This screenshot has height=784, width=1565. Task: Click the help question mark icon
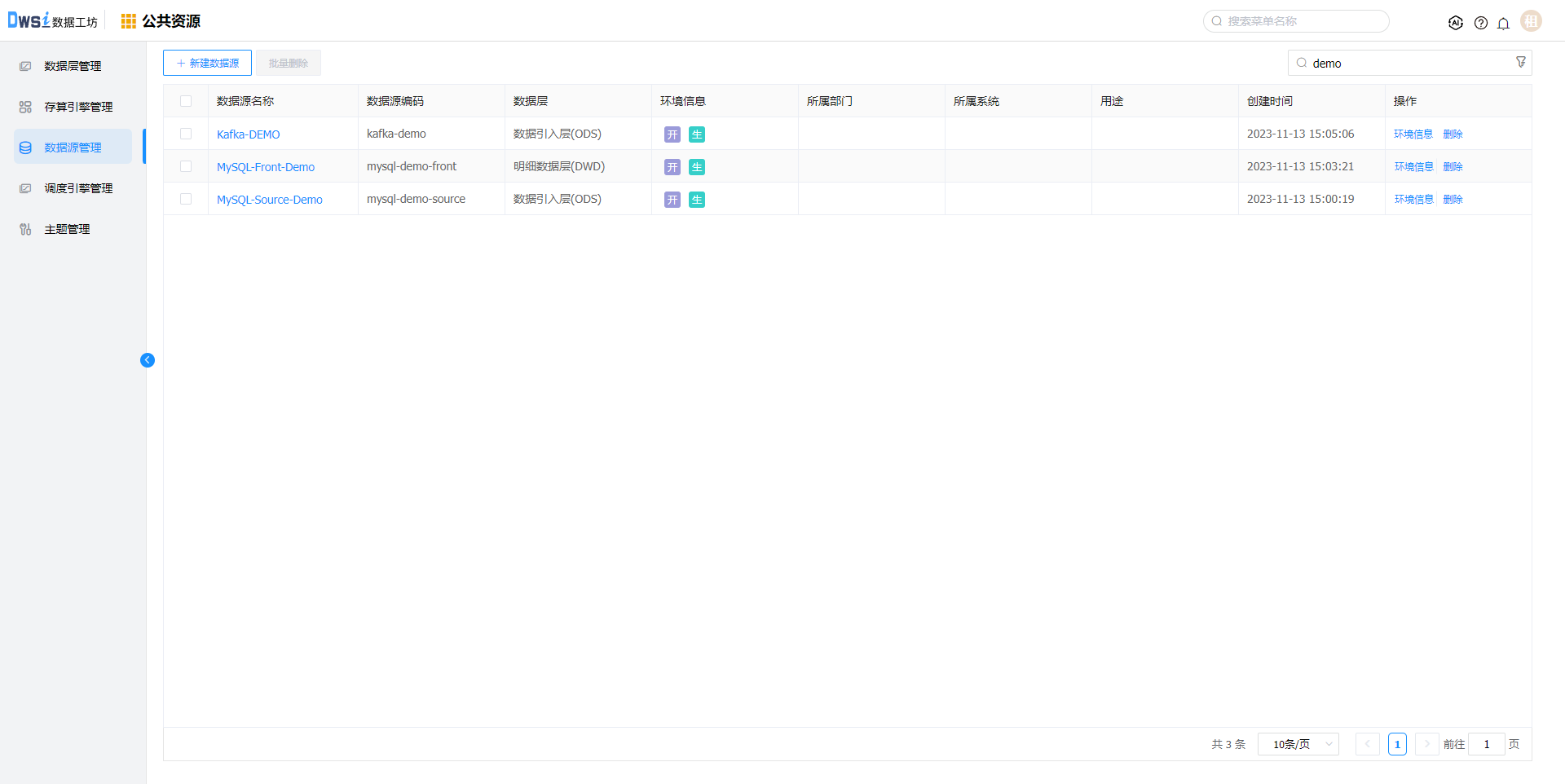click(x=1480, y=23)
